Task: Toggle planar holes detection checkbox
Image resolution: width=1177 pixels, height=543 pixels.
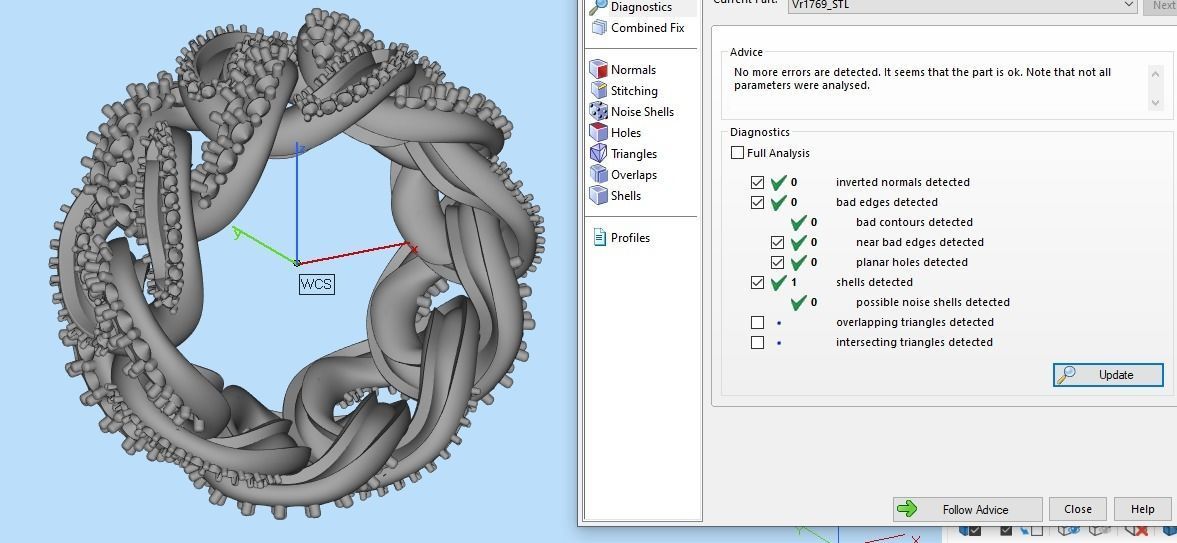Action: click(x=777, y=262)
